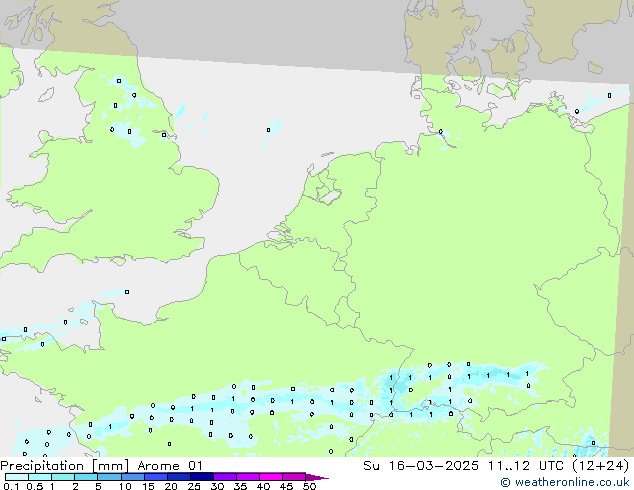Select the 40–45 mm magenta legend swatch
This screenshot has height=490, width=634.
271,477
